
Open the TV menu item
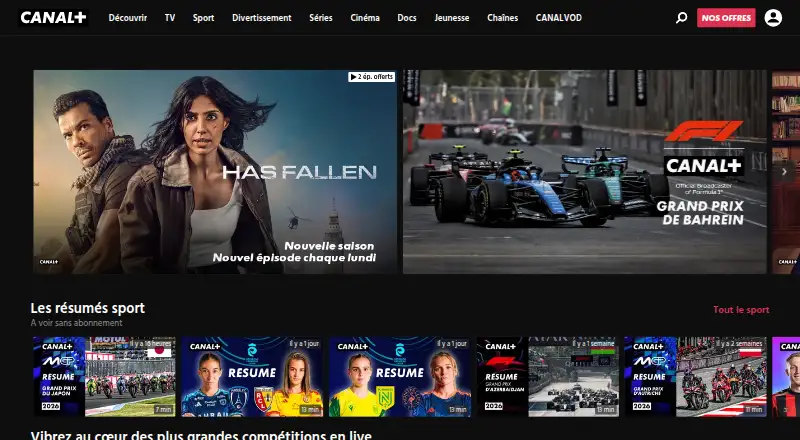170,18
